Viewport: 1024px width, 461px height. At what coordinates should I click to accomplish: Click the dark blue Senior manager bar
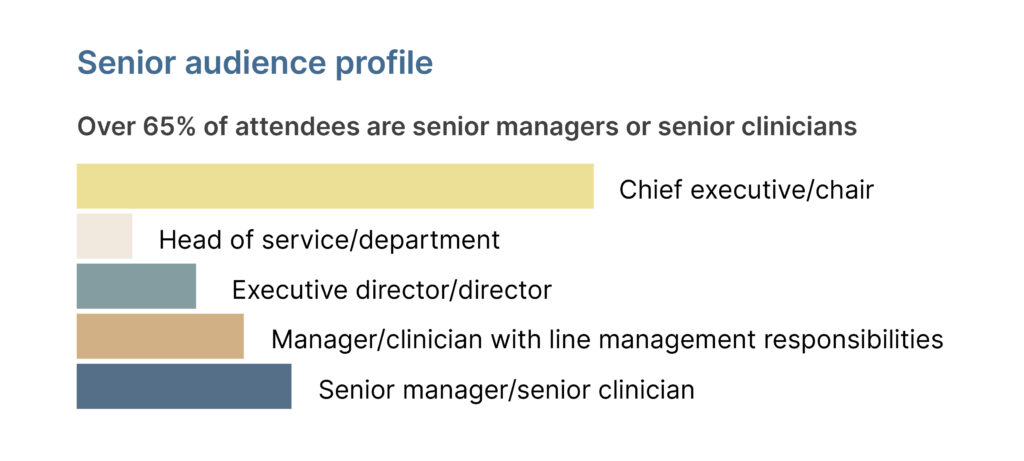click(184, 387)
